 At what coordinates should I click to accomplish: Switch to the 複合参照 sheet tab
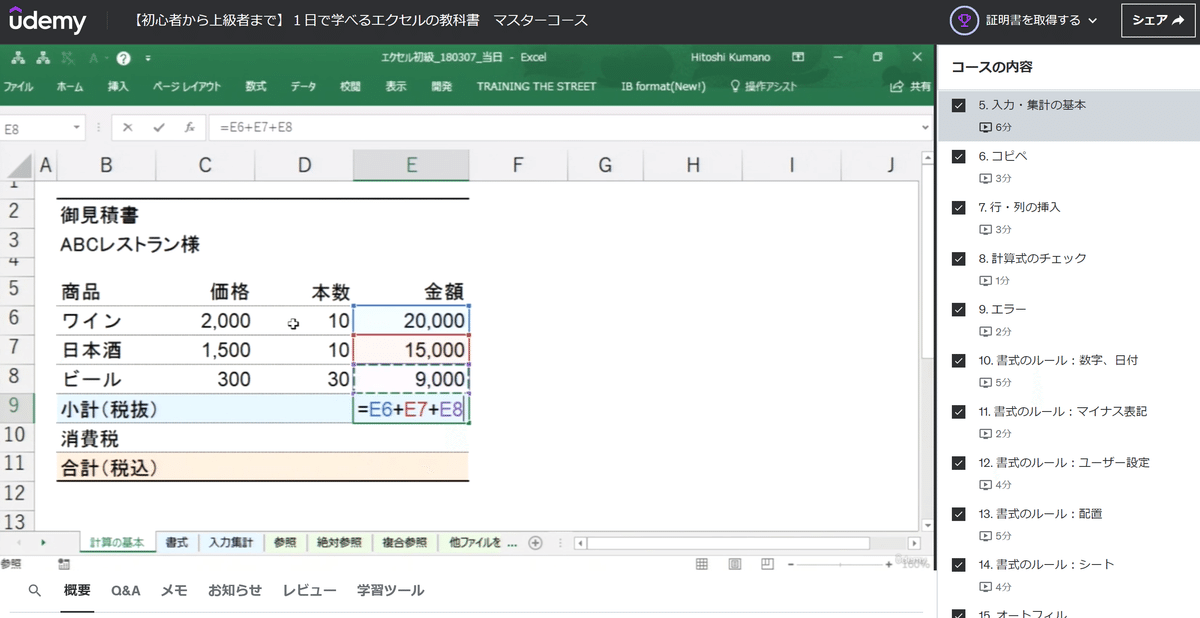(x=405, y=543)
